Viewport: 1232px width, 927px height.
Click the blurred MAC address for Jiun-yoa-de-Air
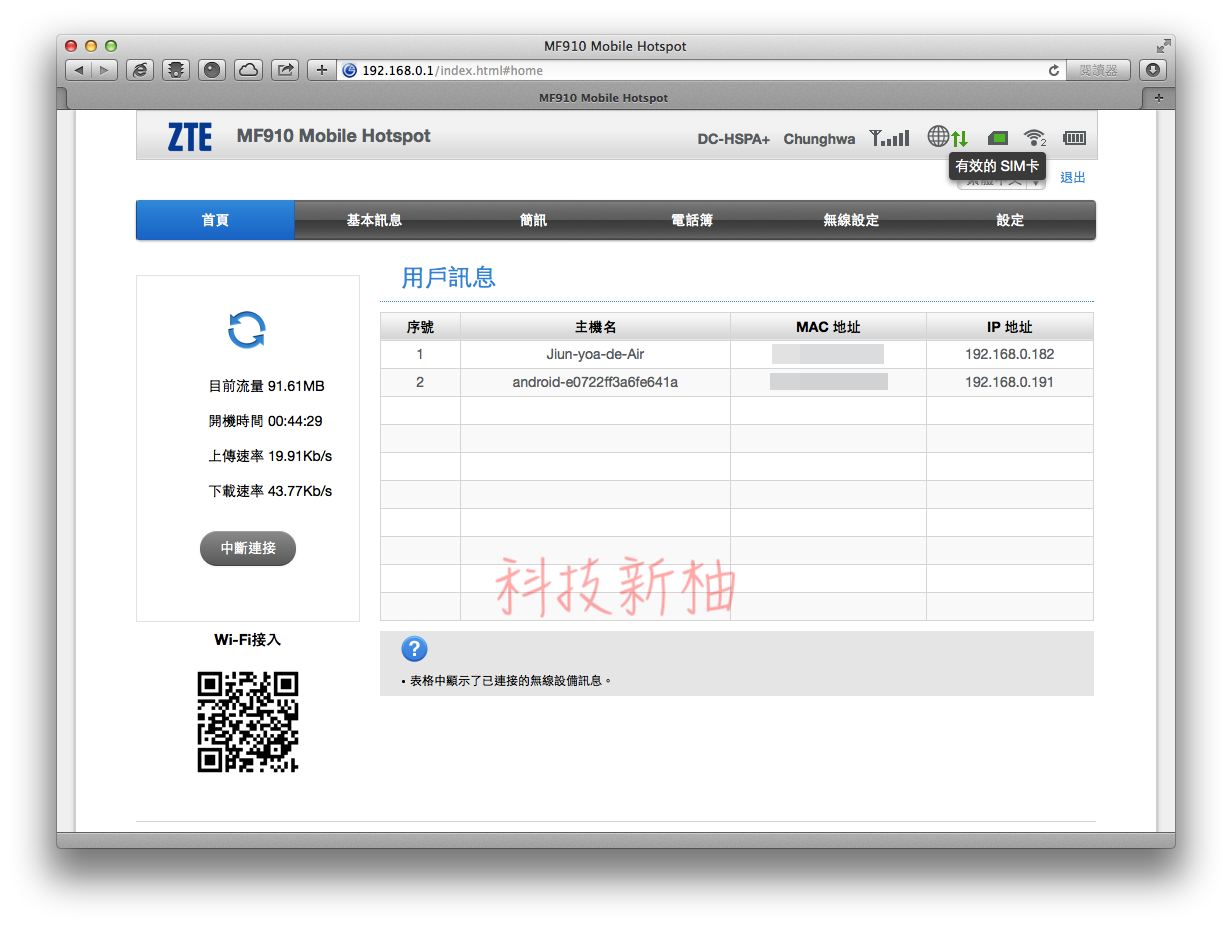(828, 354)
